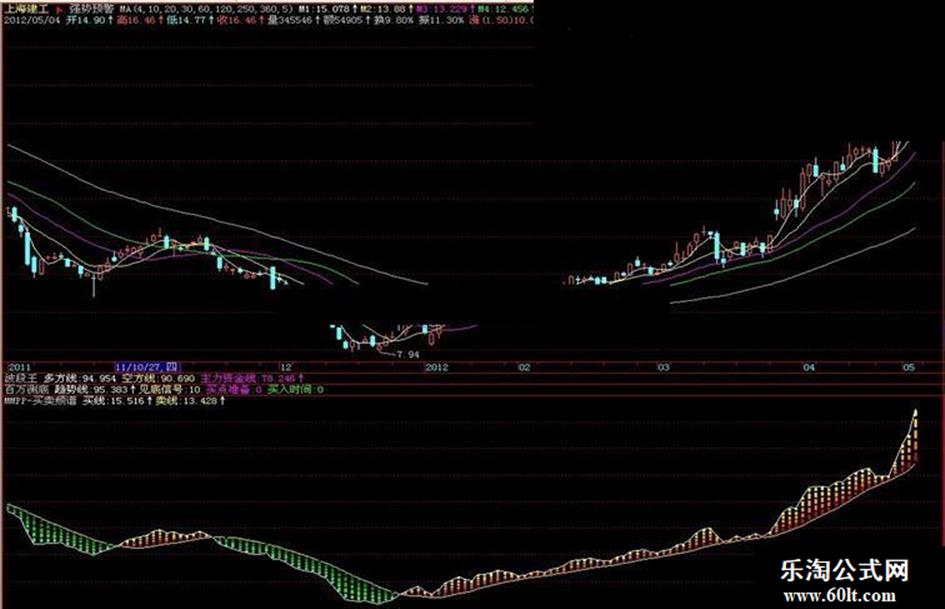Click the 2011 label on time axis
The image size is (945, 609).
tap(20, 367)
